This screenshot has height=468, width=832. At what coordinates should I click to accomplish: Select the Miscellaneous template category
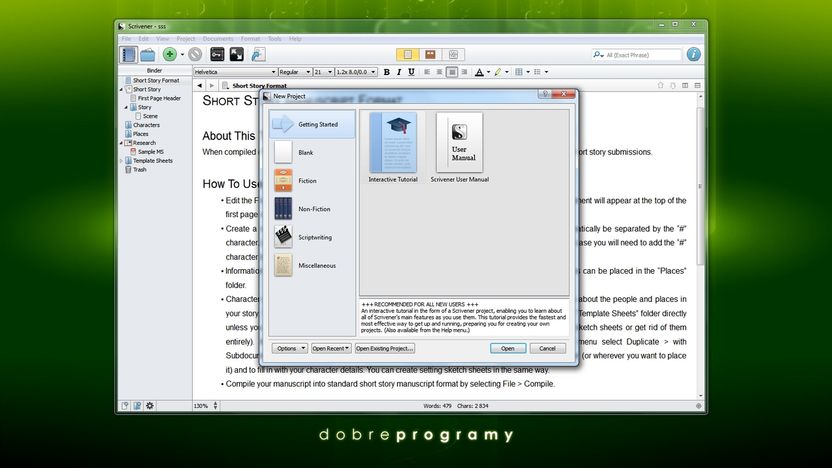(312, 266)
